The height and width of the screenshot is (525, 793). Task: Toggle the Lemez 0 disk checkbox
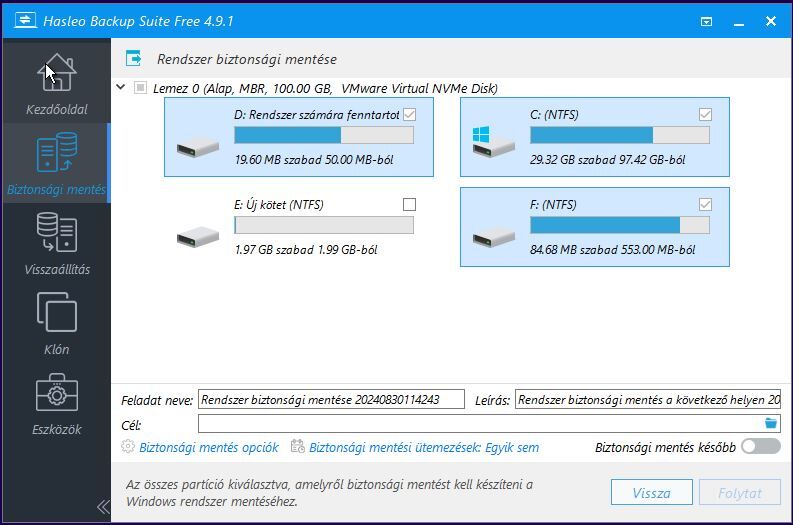coord(140,88)
